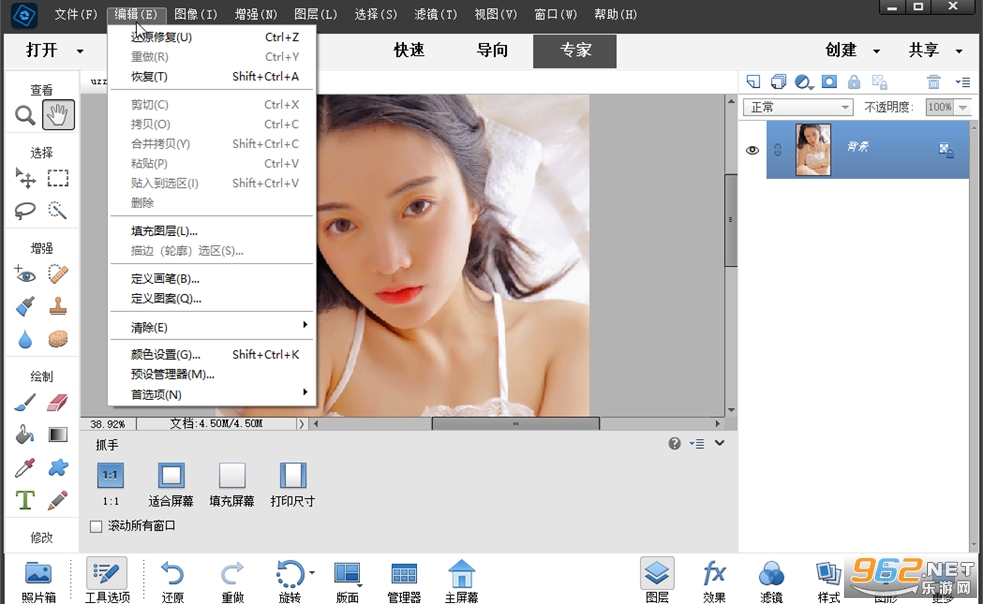Viewport: 983px width, 604px height.
Task: Lock all pixels of the layer
Action: [854, 82]
